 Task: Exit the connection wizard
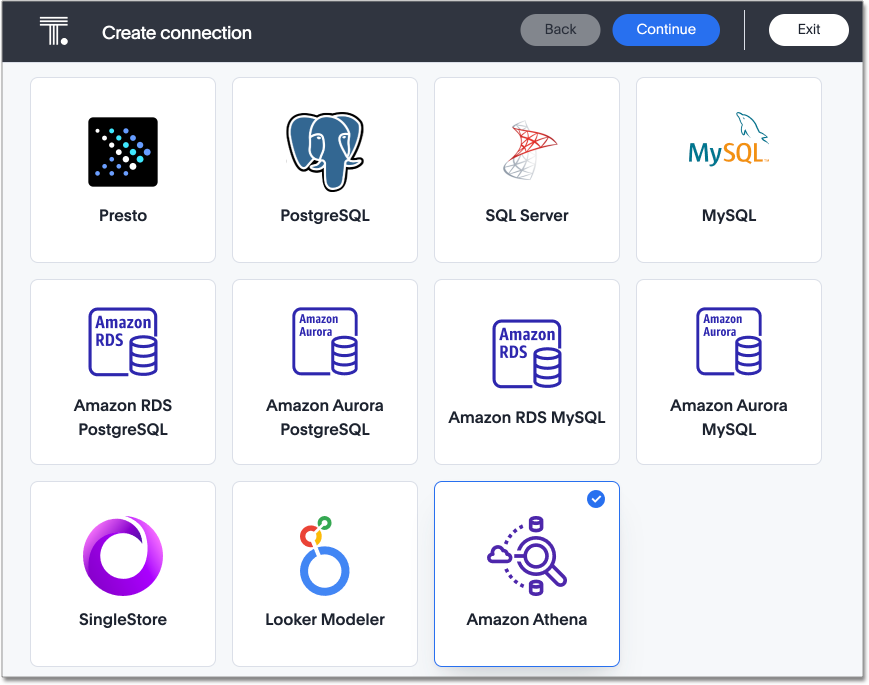(x=808, y=29)
